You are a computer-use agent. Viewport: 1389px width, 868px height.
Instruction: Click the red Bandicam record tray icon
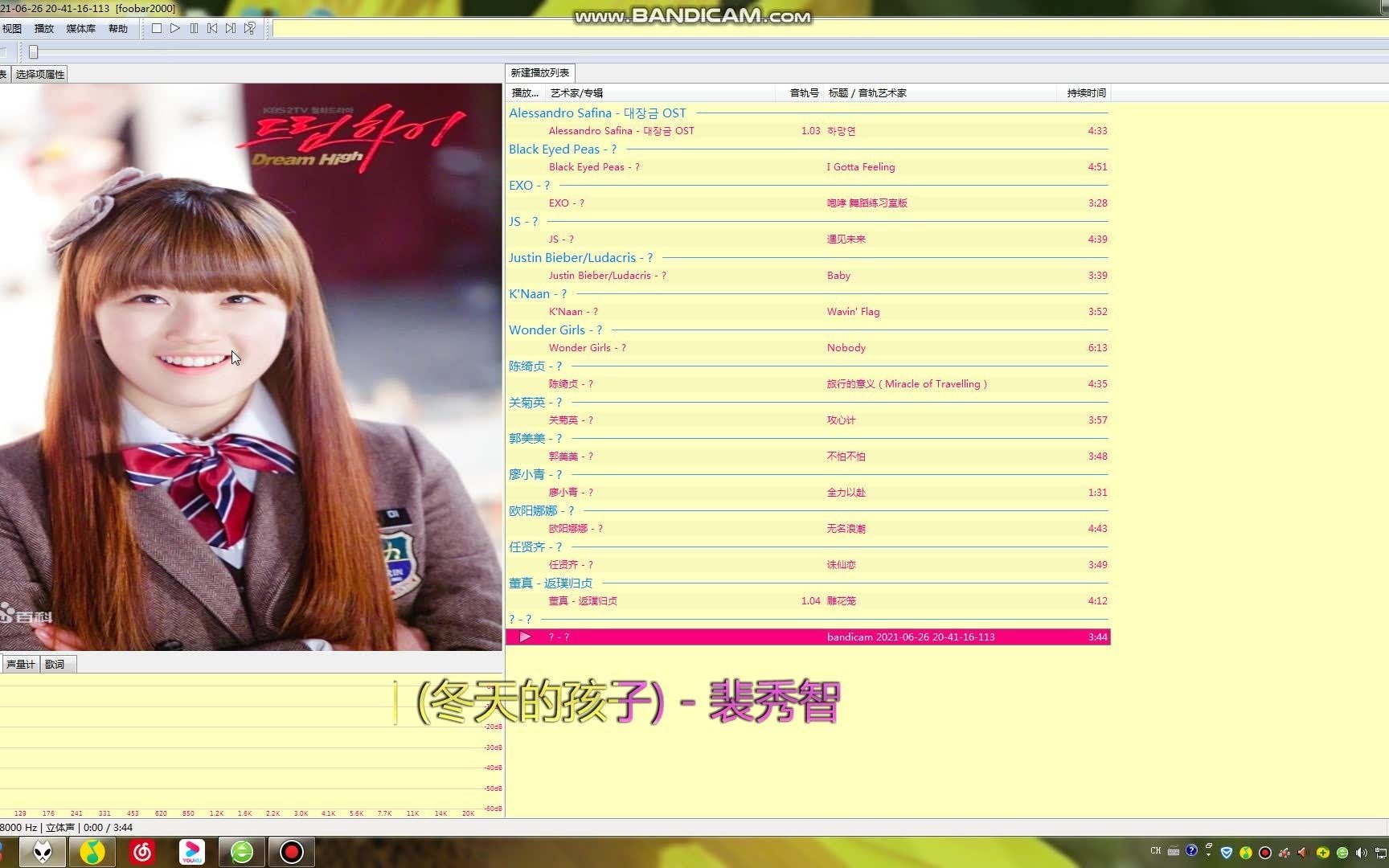coord(1265,853)
